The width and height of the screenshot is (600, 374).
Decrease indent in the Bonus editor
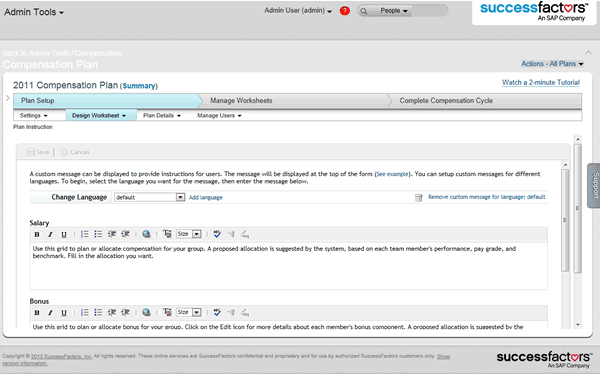[x=112, y=312]
